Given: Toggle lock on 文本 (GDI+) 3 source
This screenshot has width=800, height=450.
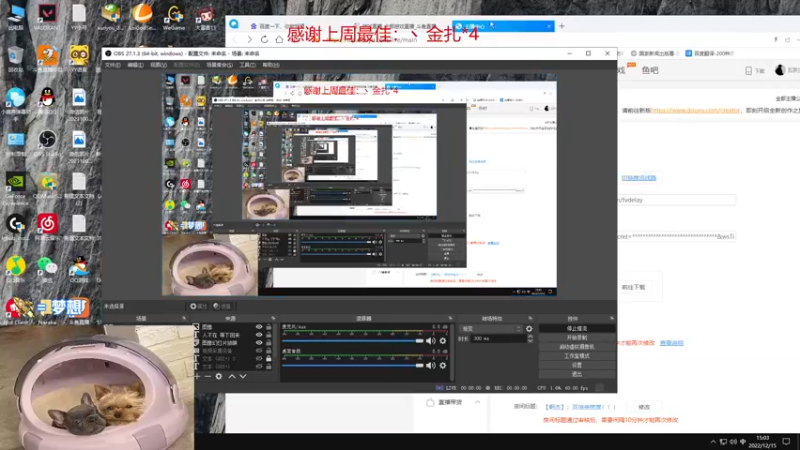Looking at the screenshot, I should [x=269, y=359].
